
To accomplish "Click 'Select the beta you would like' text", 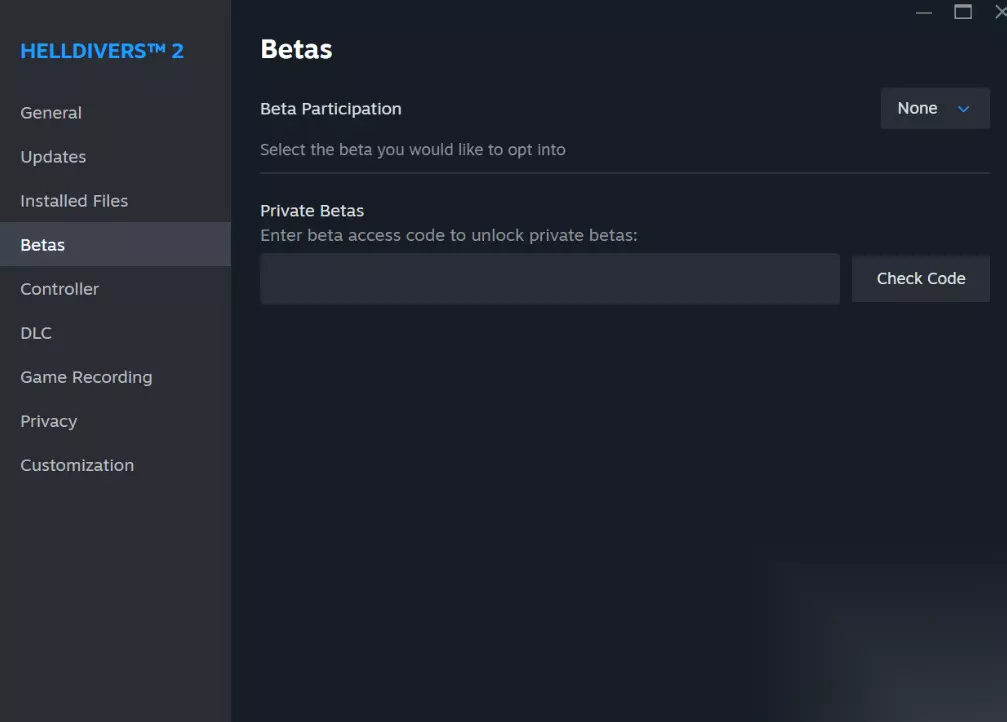I will click(413, 150).
